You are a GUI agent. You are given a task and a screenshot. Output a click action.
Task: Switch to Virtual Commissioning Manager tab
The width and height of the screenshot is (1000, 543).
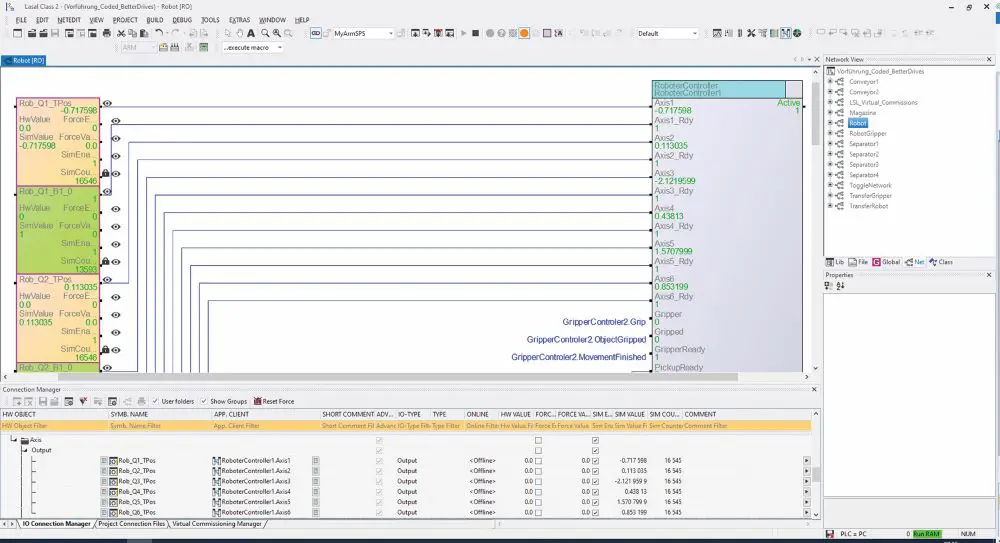(217, 524)
